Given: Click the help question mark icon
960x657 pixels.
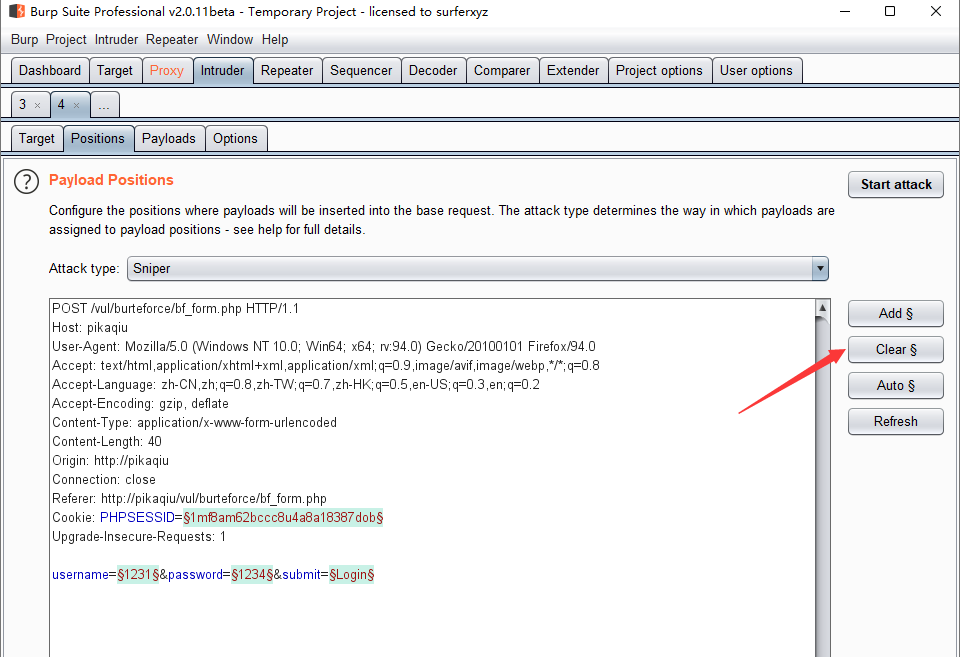Looking at the screenshot, I should (26, 181).
